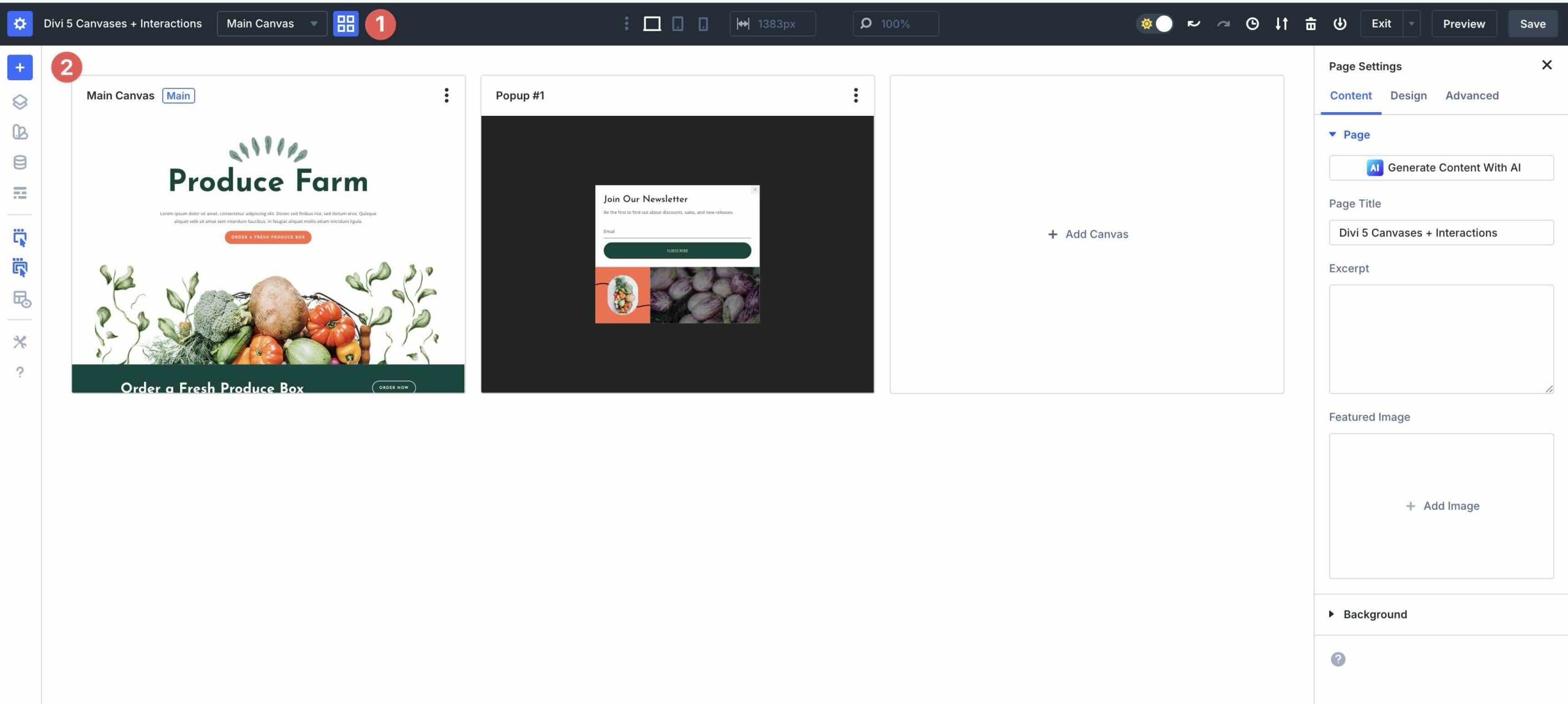The width and height of the screenshot is (1568, 704).
Task: Select the phone viewport icon in toolbar
Action: click(703, 23)
